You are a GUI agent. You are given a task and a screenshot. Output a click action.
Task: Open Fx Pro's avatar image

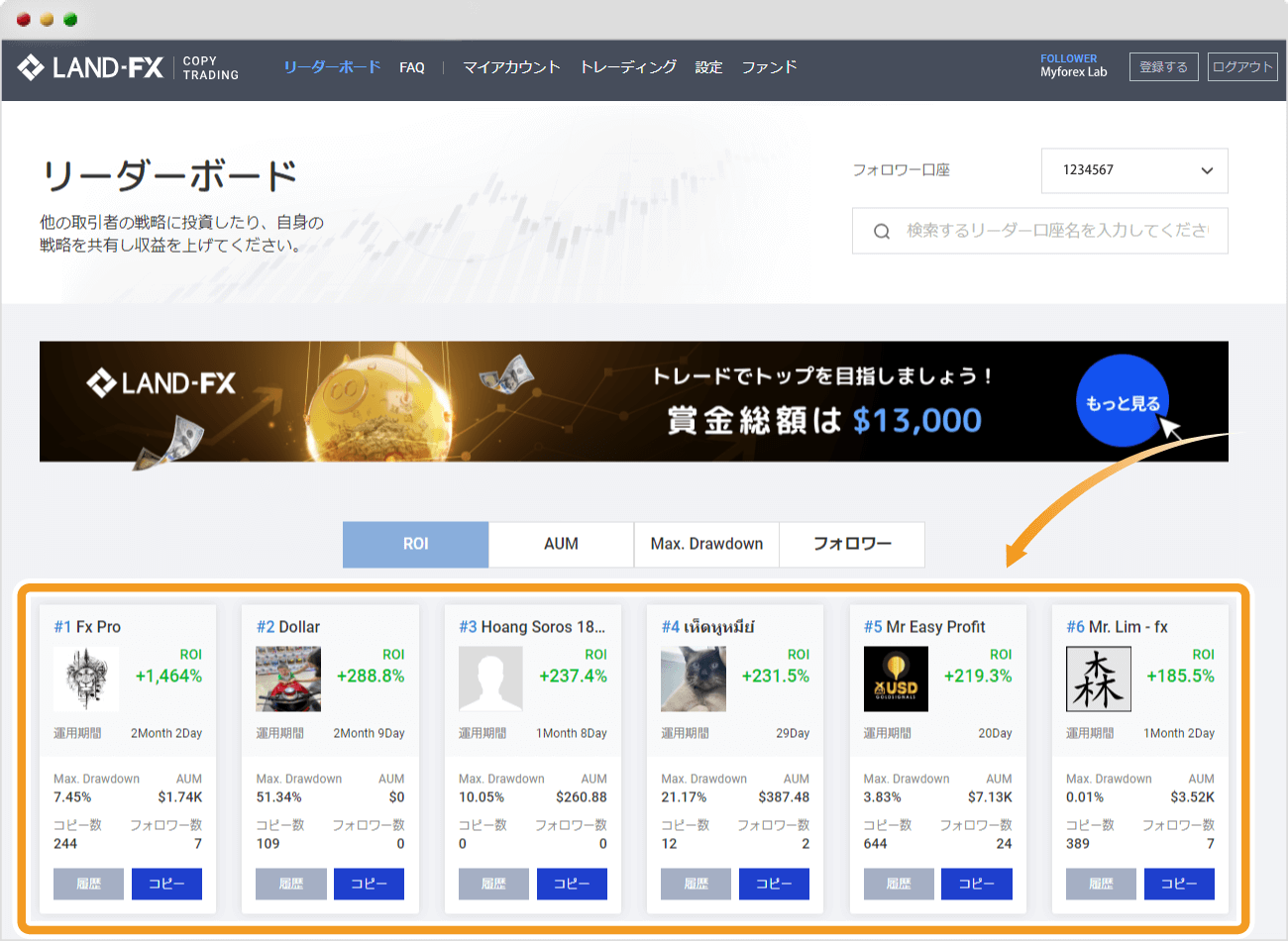86,679
